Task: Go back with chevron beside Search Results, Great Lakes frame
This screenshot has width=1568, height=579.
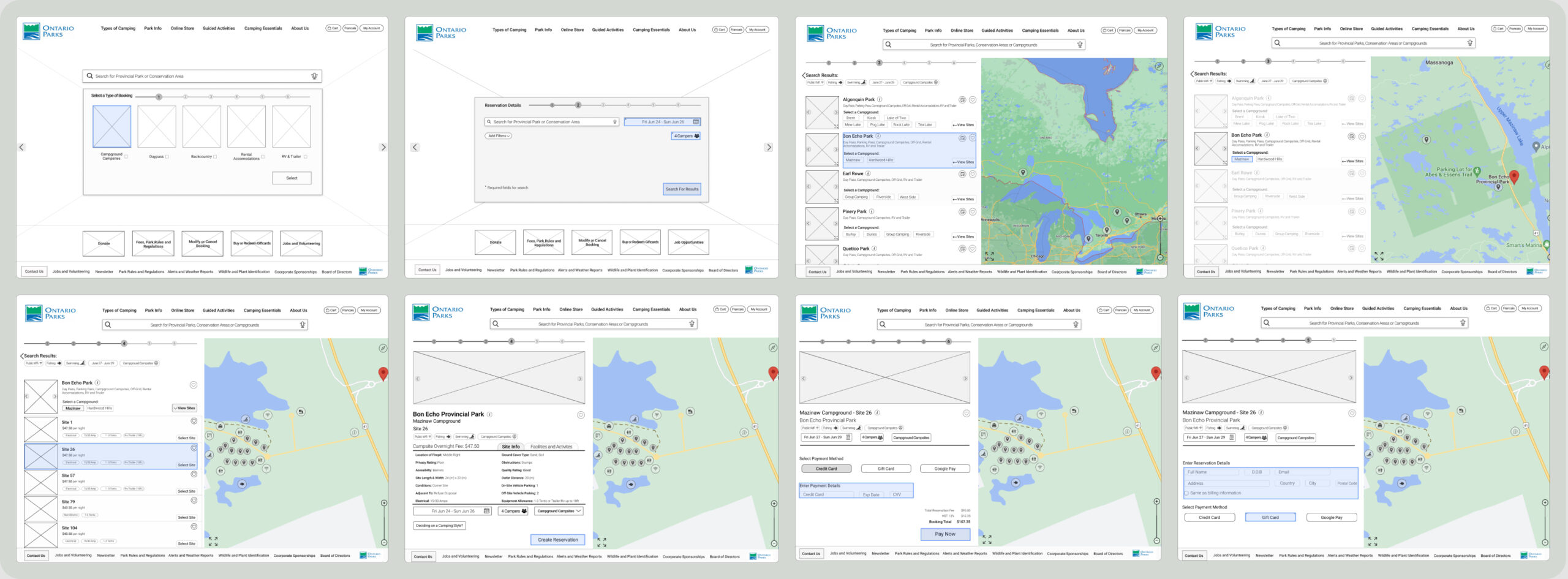Action: tap(804, 75)
